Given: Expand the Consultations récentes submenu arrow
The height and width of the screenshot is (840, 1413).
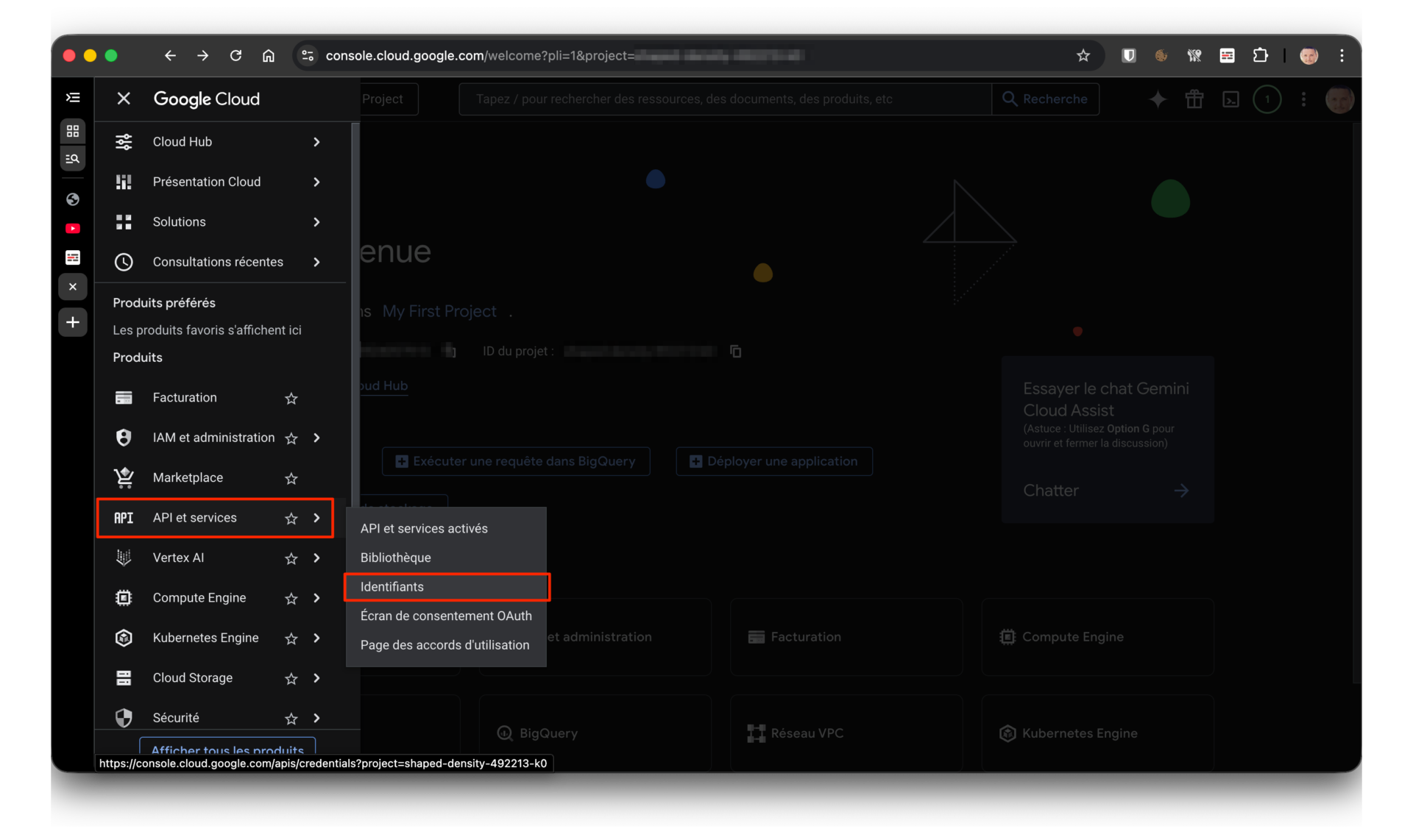Looking at the screenshot, I should tap(317, 262).
